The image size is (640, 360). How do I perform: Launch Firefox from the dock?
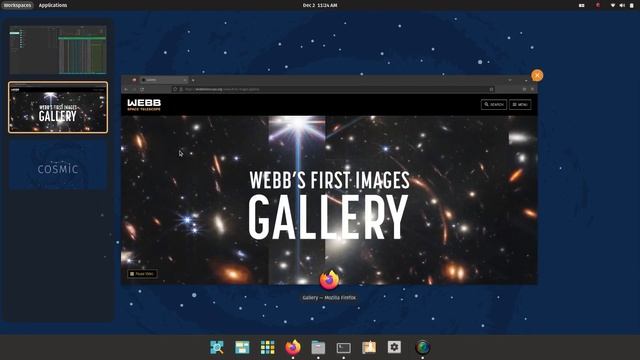[x=293, y=347]
